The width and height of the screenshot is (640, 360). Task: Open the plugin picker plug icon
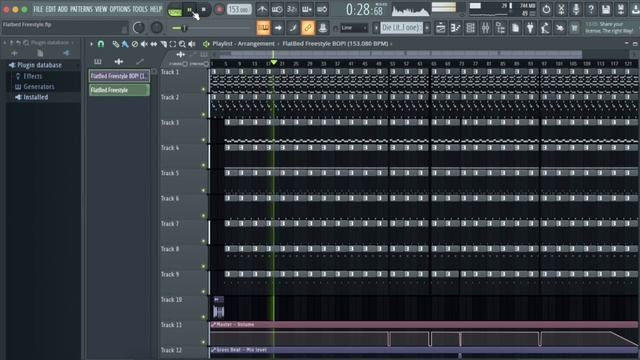[530, 28]
